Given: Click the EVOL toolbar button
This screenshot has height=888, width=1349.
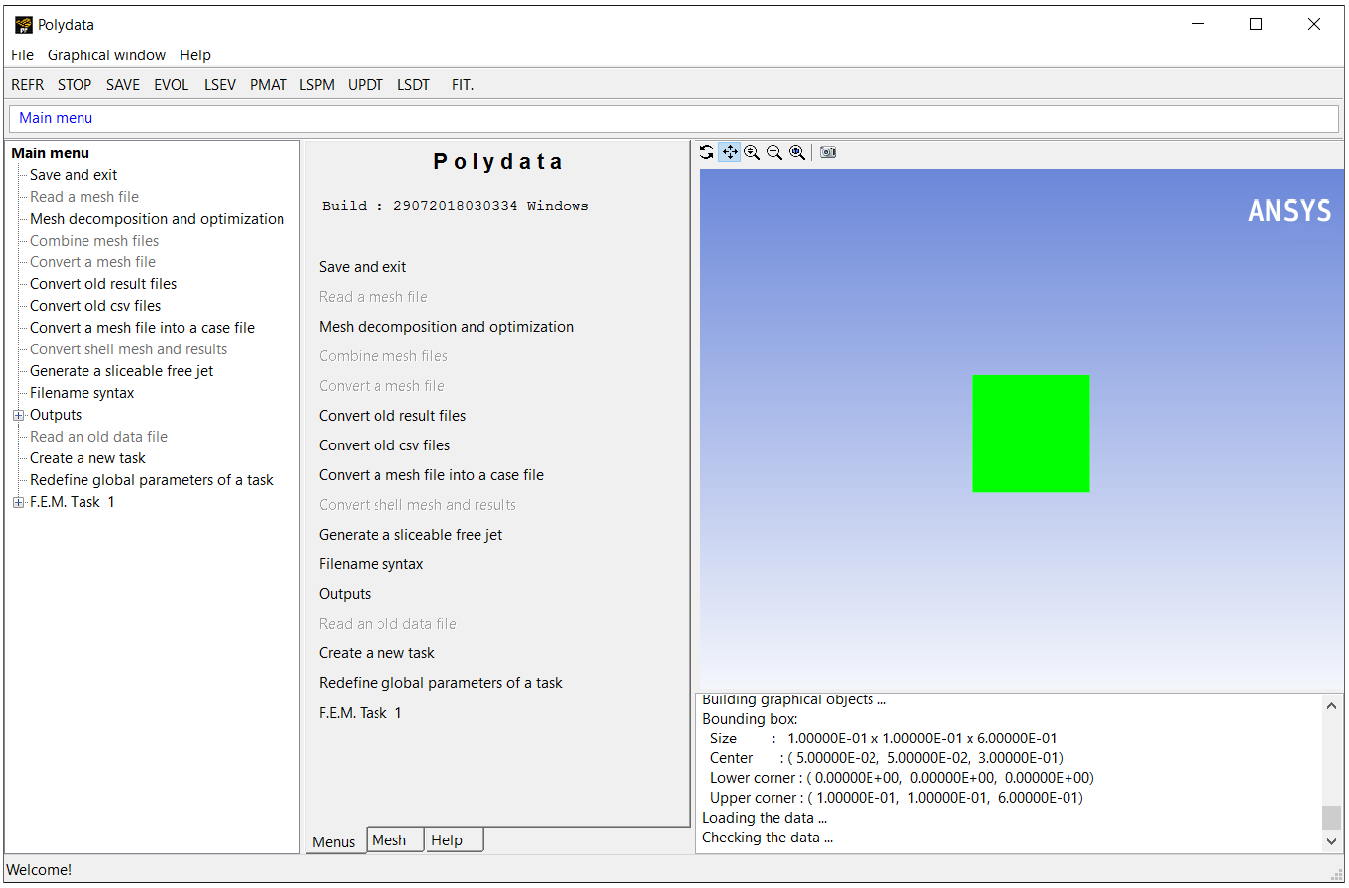Looking at the screenshot, I should click(171, 85).
